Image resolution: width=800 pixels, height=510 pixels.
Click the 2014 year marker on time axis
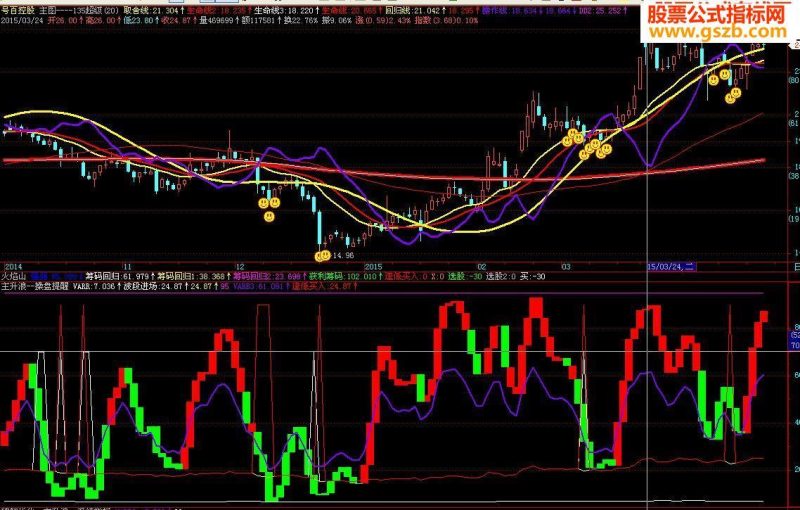point(13,267)
